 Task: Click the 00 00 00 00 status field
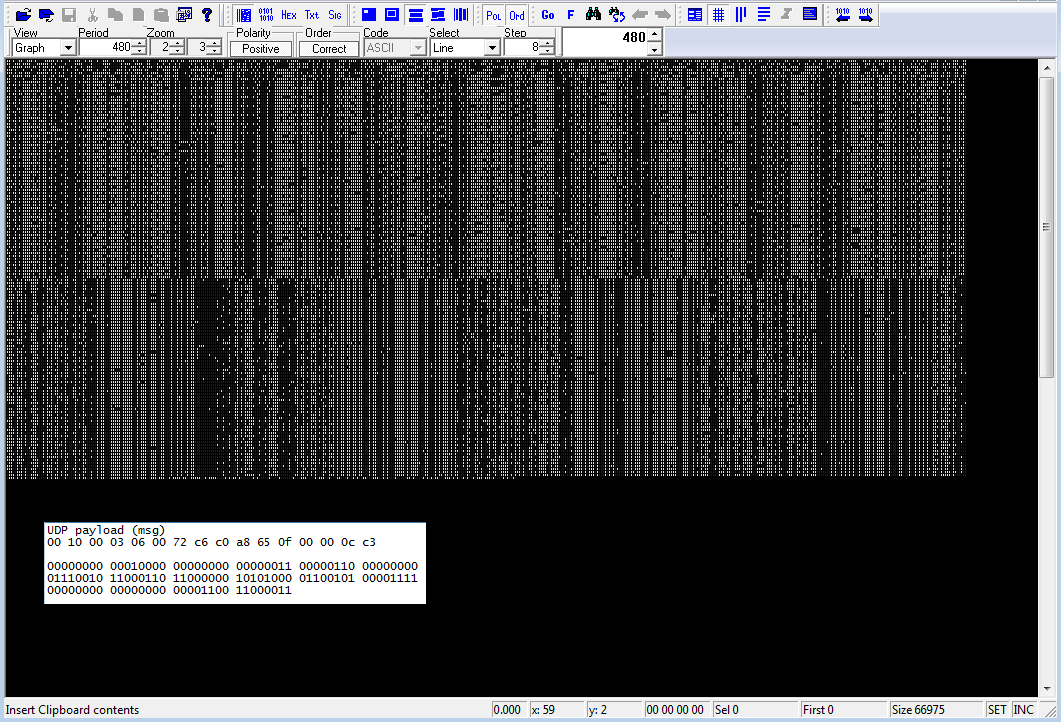click(677, 710)
